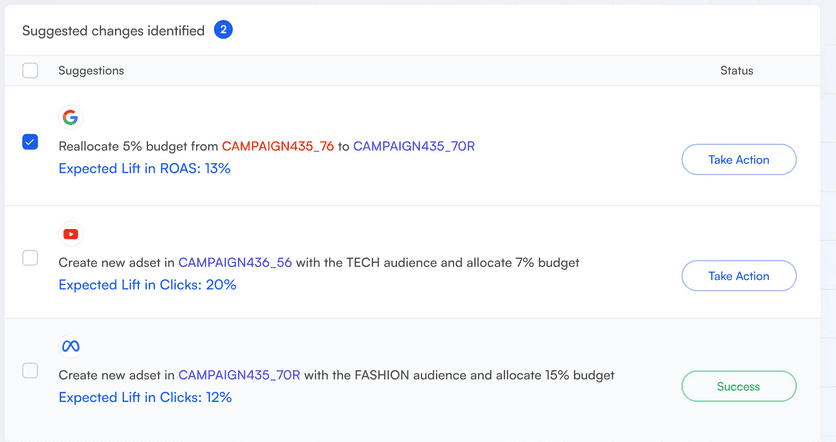This screenshot has height=442, width=836.
Task: Toggle the select-all Suggestions checkbox
Action: click(x=30, y=70)
